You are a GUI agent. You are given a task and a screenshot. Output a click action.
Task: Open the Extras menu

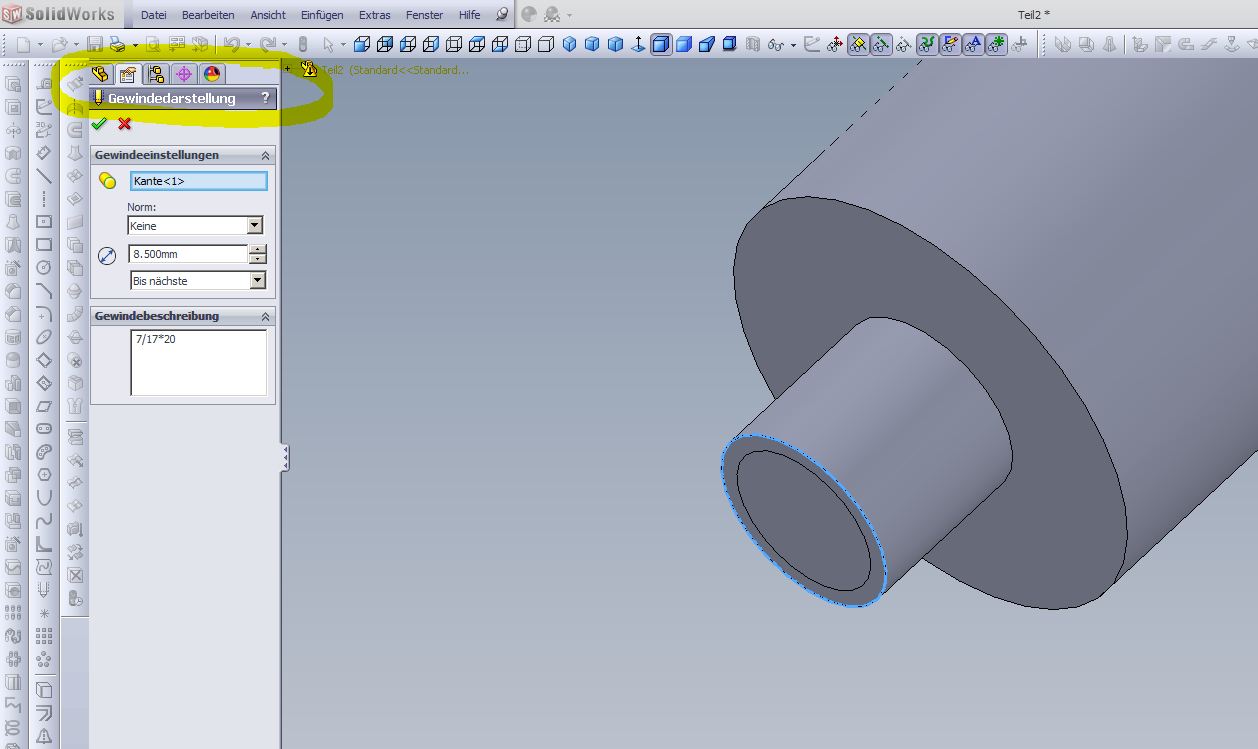374,15
